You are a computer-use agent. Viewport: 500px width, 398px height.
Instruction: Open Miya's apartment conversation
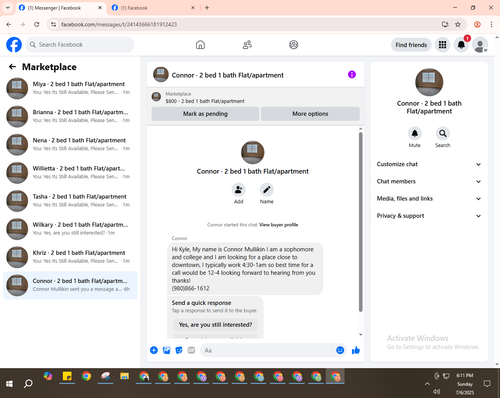pyautogui.click(x=70, y=88)
